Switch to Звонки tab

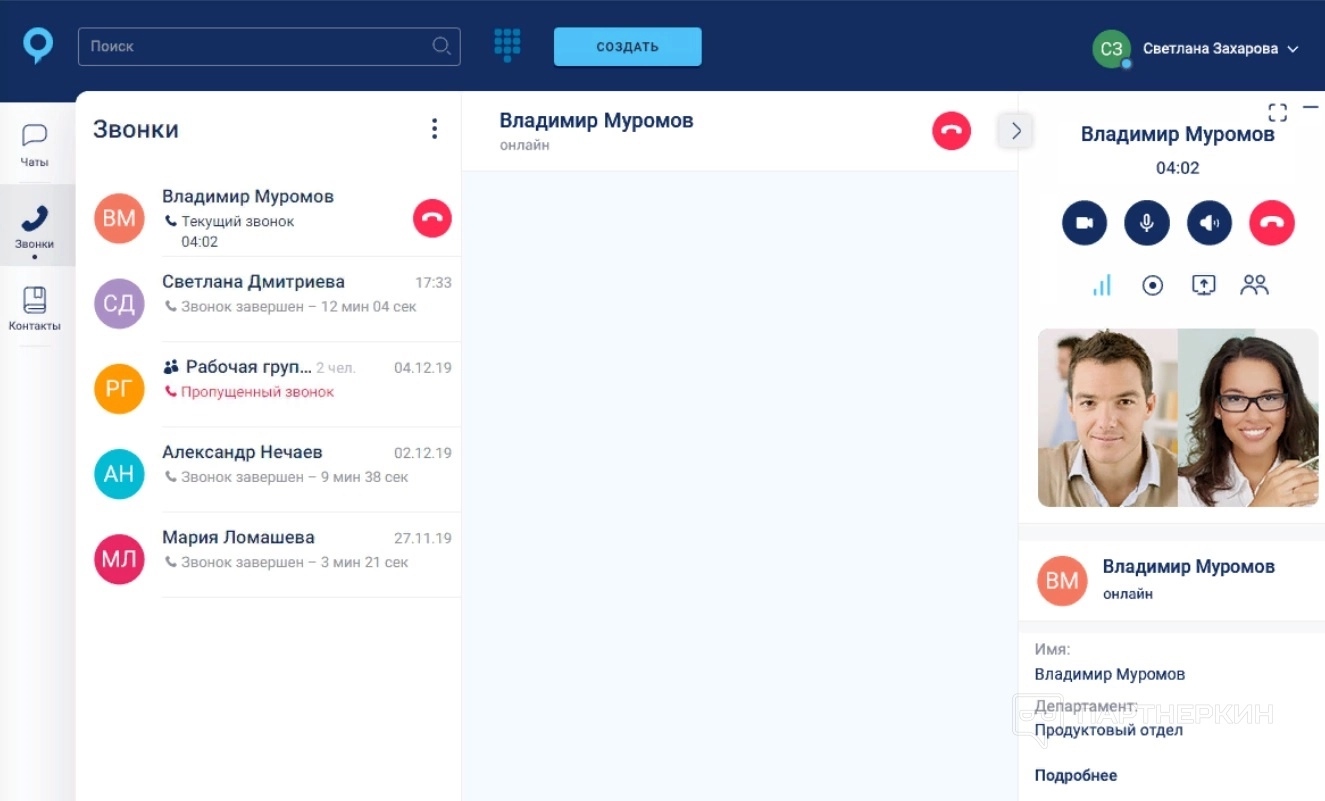tap(35, 226)
